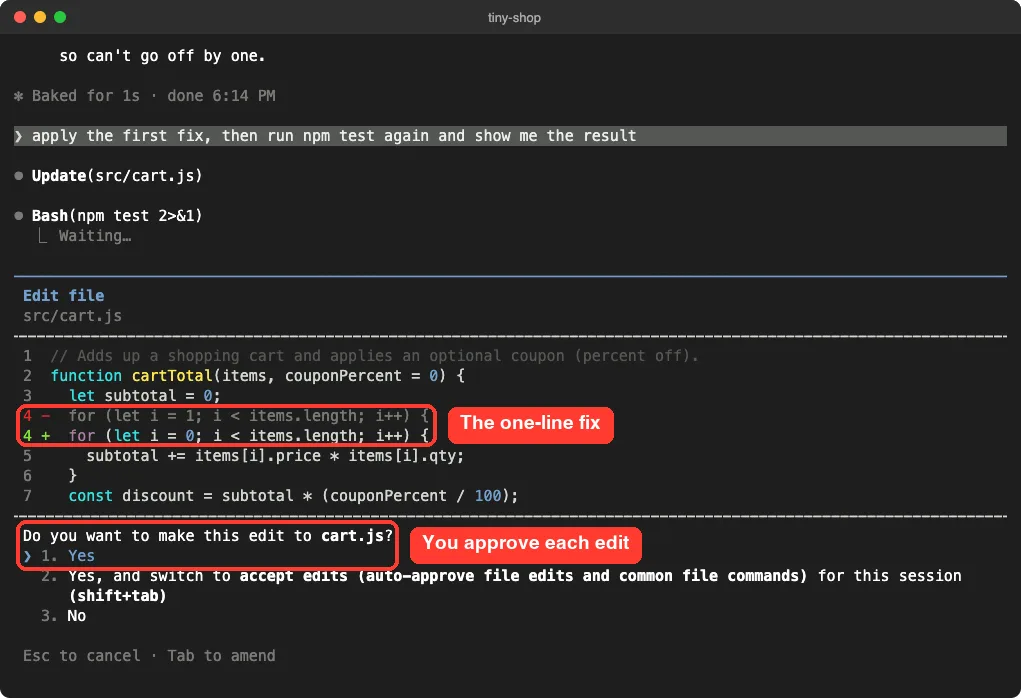Viewport: 1021px width, 698px height.
Task: Click the Update(src/cart.js) tool entry
Action: tap(117, 175)
